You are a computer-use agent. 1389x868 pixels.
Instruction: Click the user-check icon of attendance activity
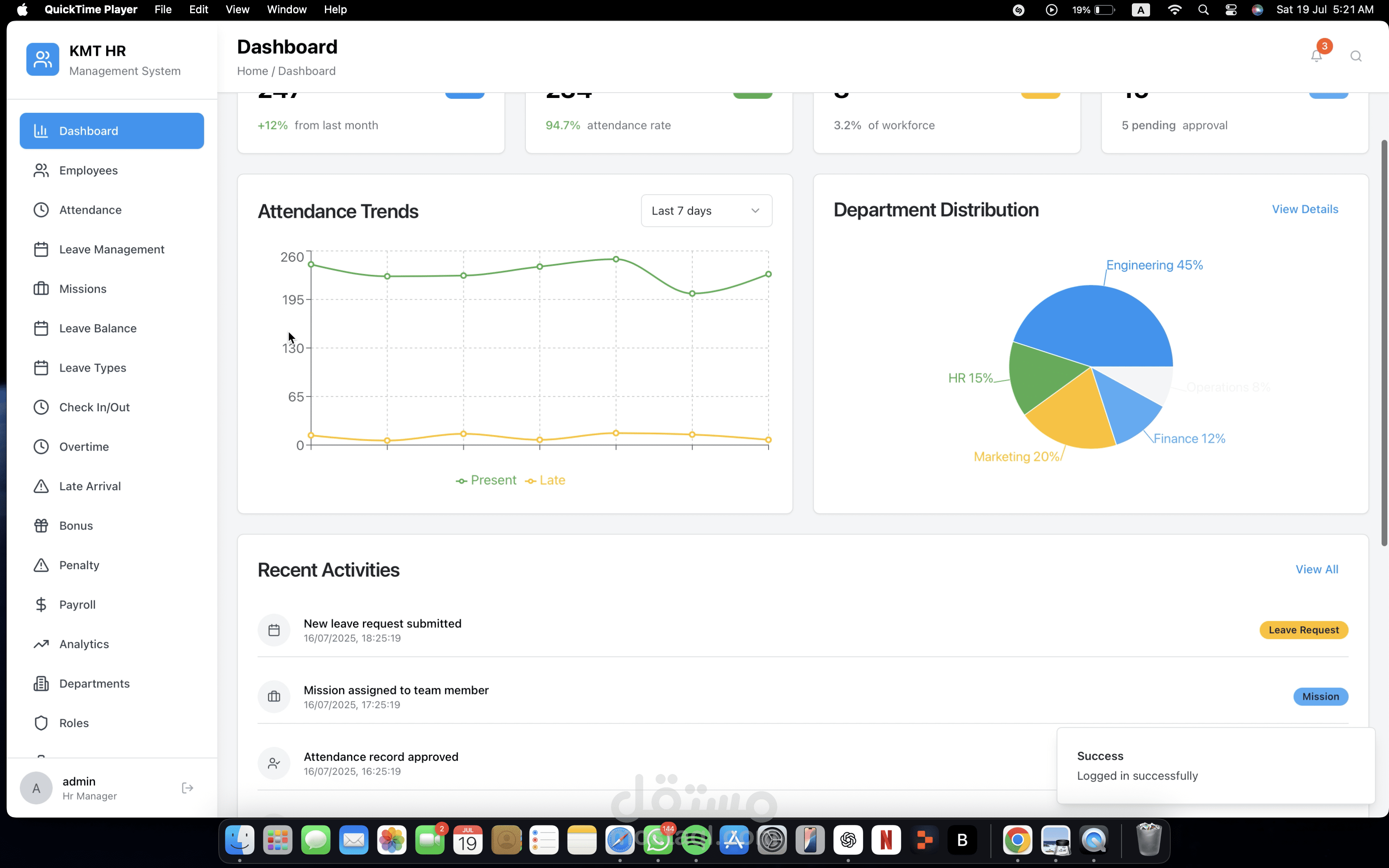pyautogui.click(x=274, y=763)
